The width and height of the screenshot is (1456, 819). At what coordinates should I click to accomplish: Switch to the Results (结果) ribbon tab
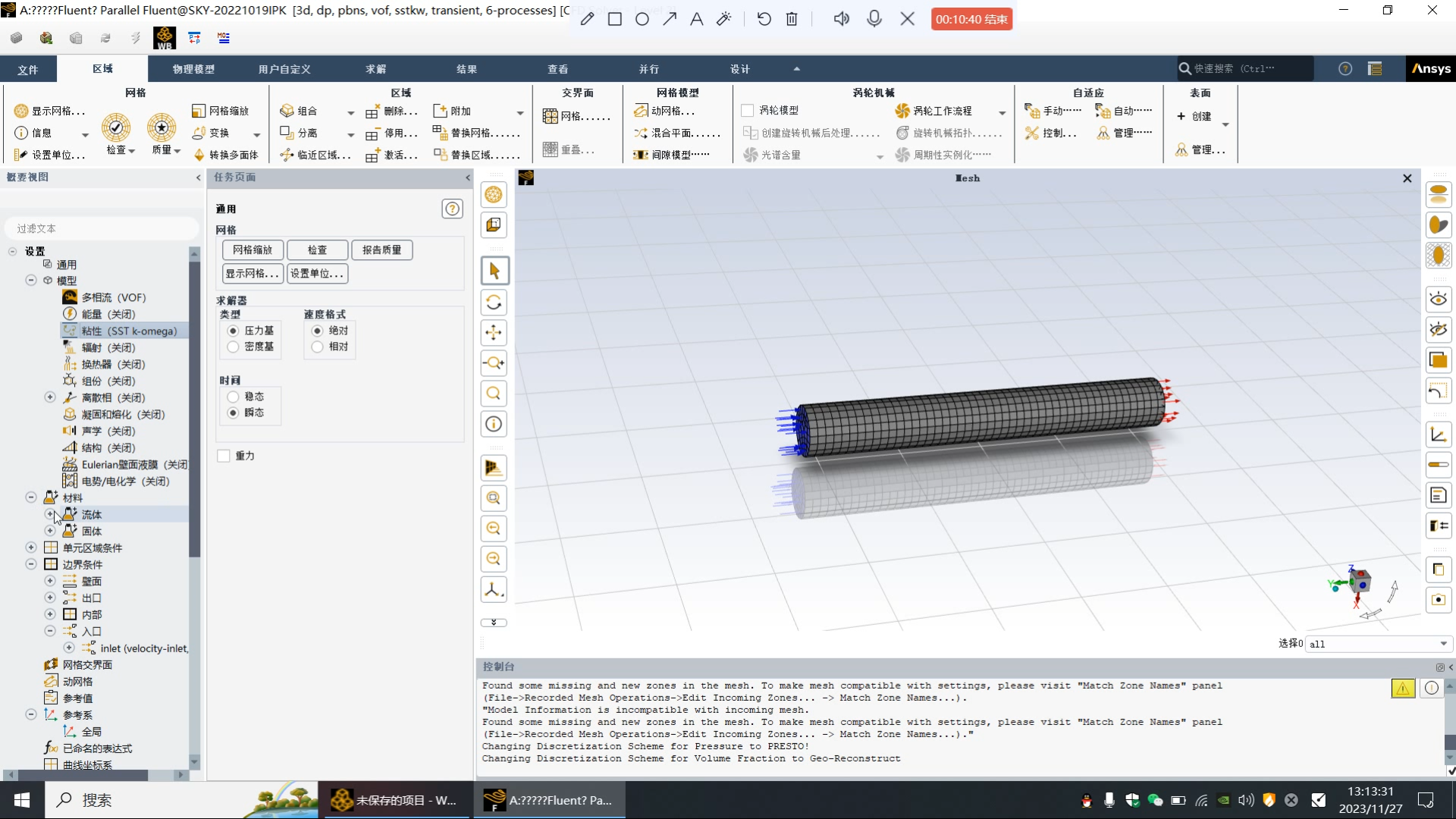(x=466, y=69)
